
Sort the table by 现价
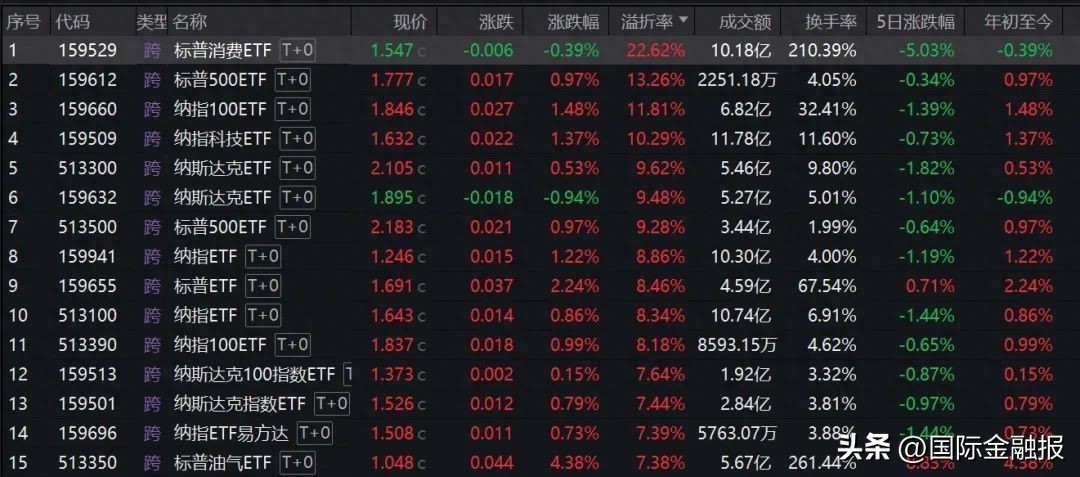[x=410, y=21]
